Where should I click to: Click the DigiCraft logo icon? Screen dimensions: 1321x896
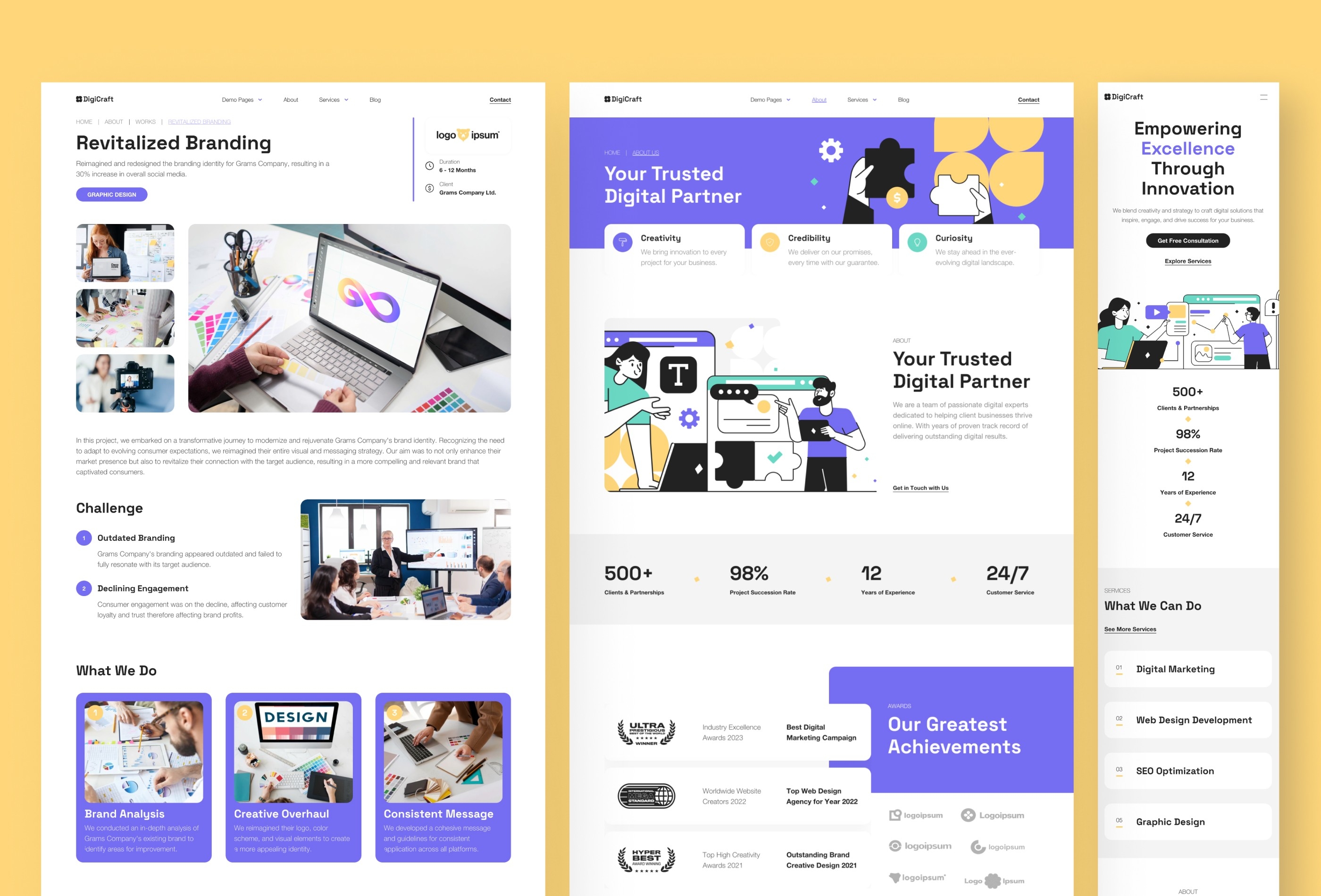[x=79, y=99]
